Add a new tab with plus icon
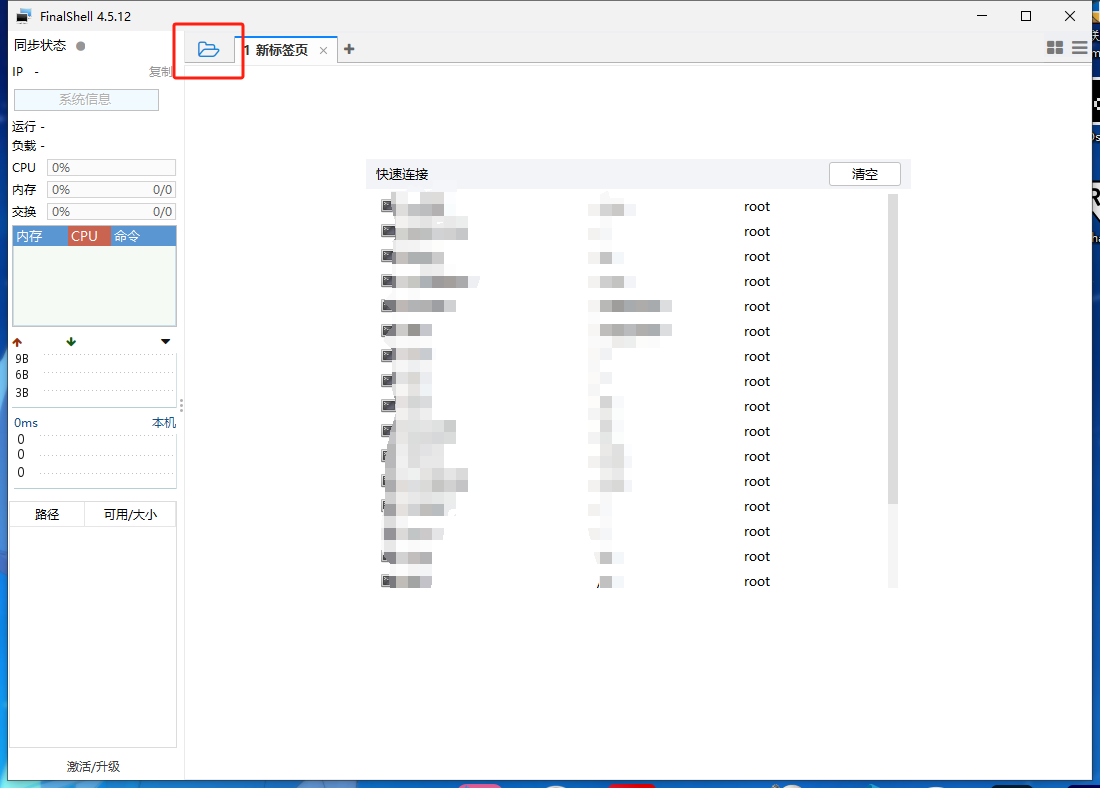The width and height of the screenshot is (1100, 788). 349,49
